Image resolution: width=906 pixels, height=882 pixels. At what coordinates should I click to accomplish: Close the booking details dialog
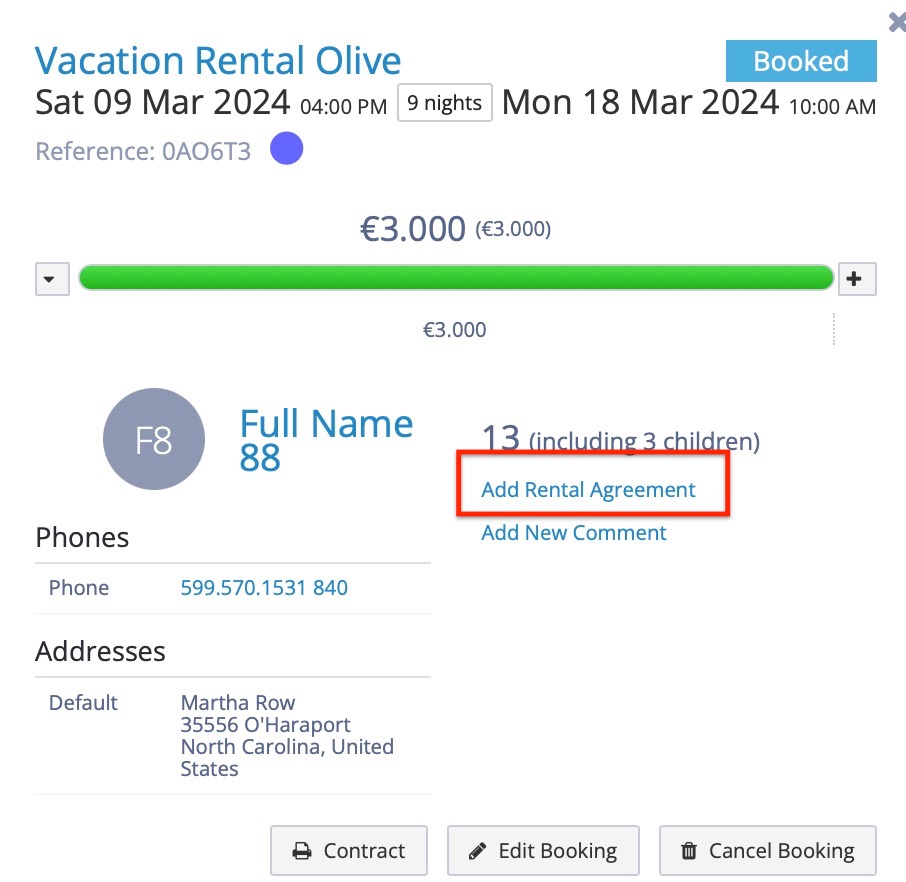(x=897, y=23)
